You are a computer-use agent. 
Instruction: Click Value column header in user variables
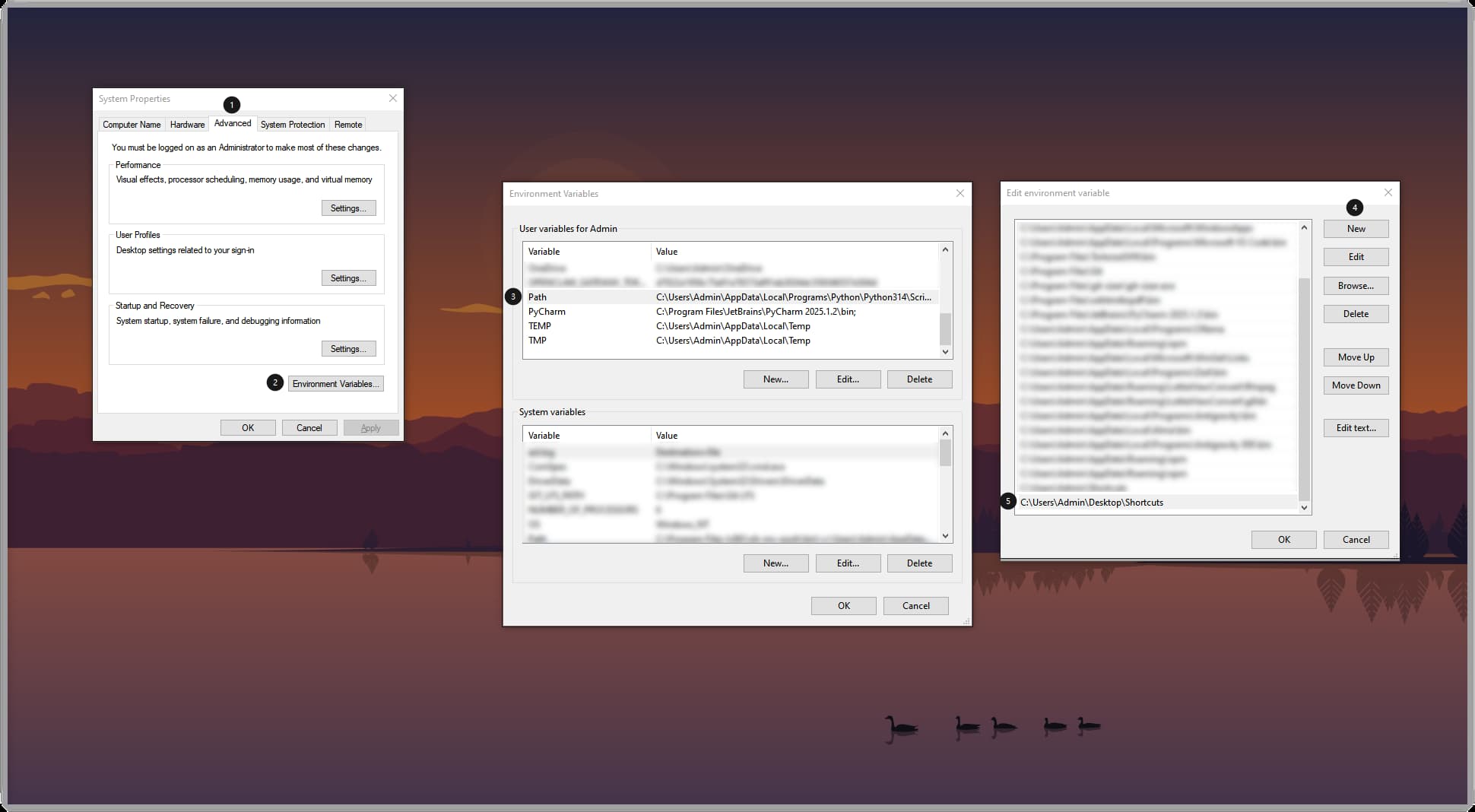click(x=795, y=252)
